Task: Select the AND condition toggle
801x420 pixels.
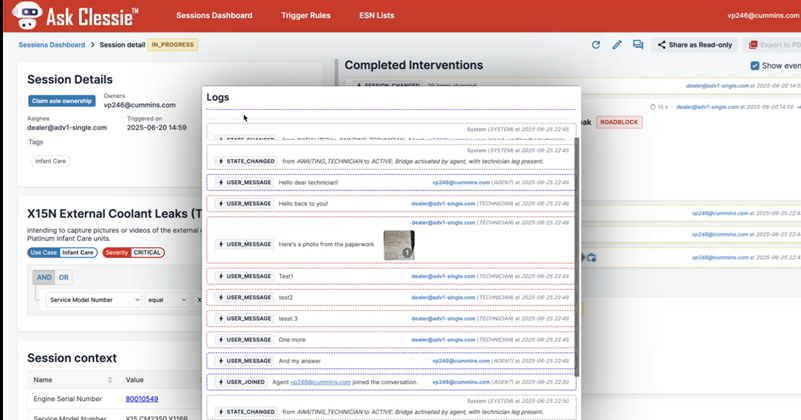Action: [x=44, y=277]
